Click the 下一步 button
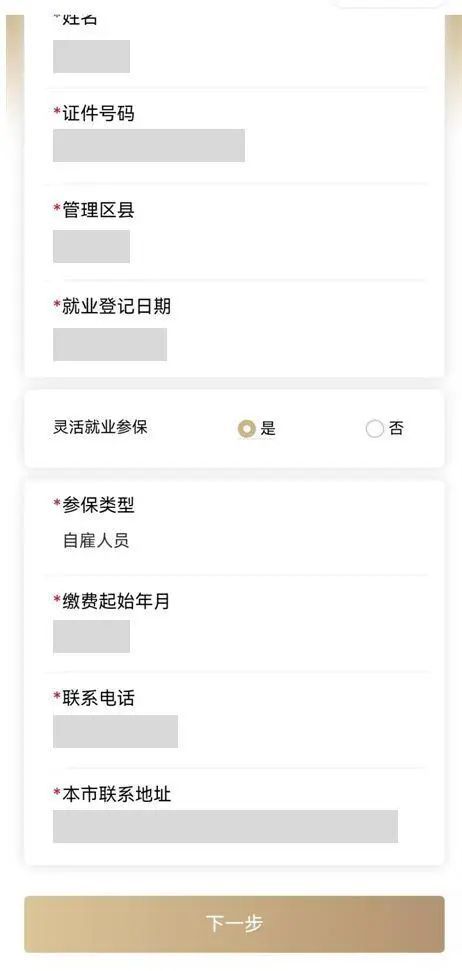This screenshot has width=462, height=971. point(234,924)
